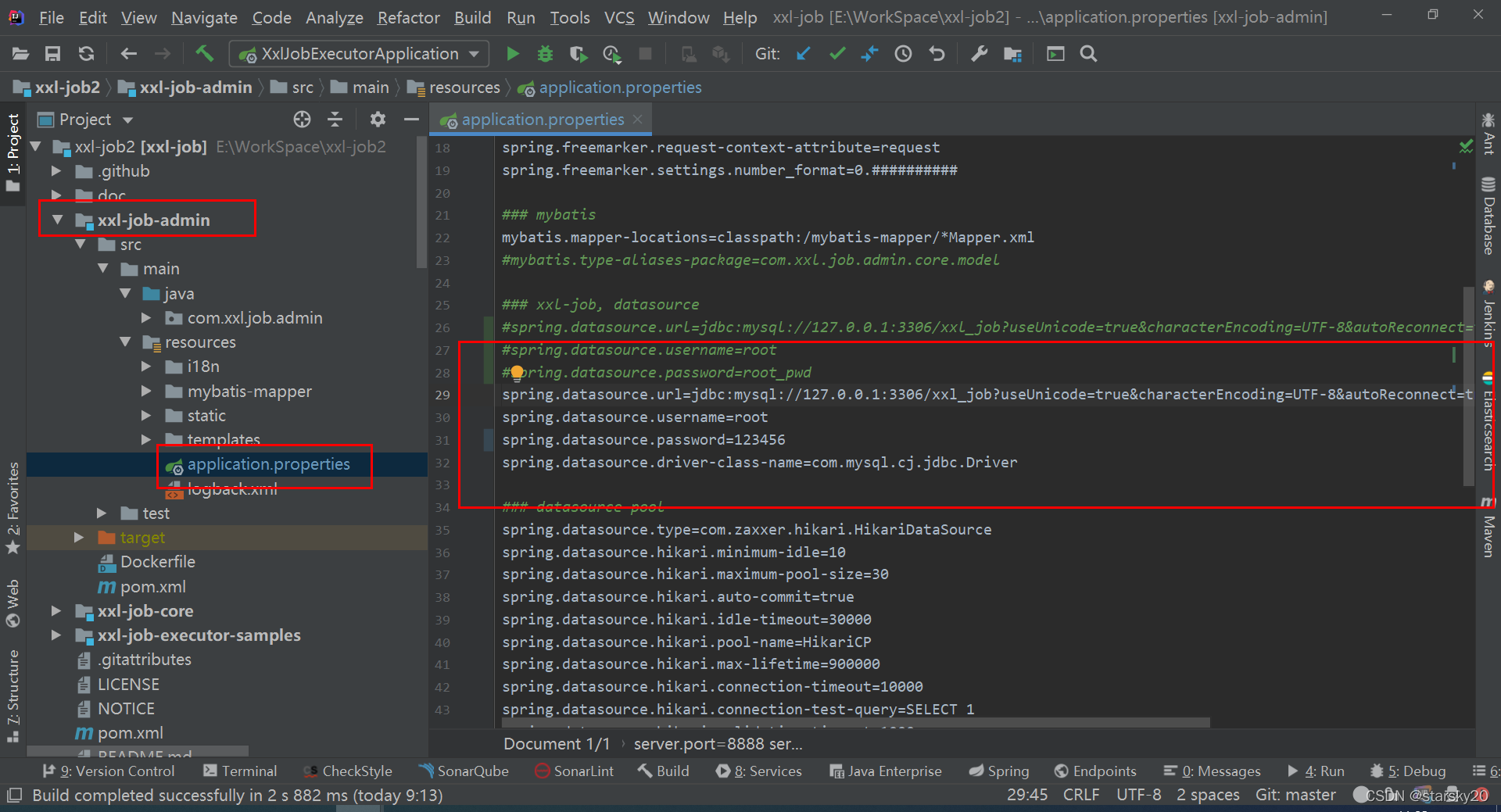
Task: Navigate forward with the right arrow
Action: click(162, 54)
